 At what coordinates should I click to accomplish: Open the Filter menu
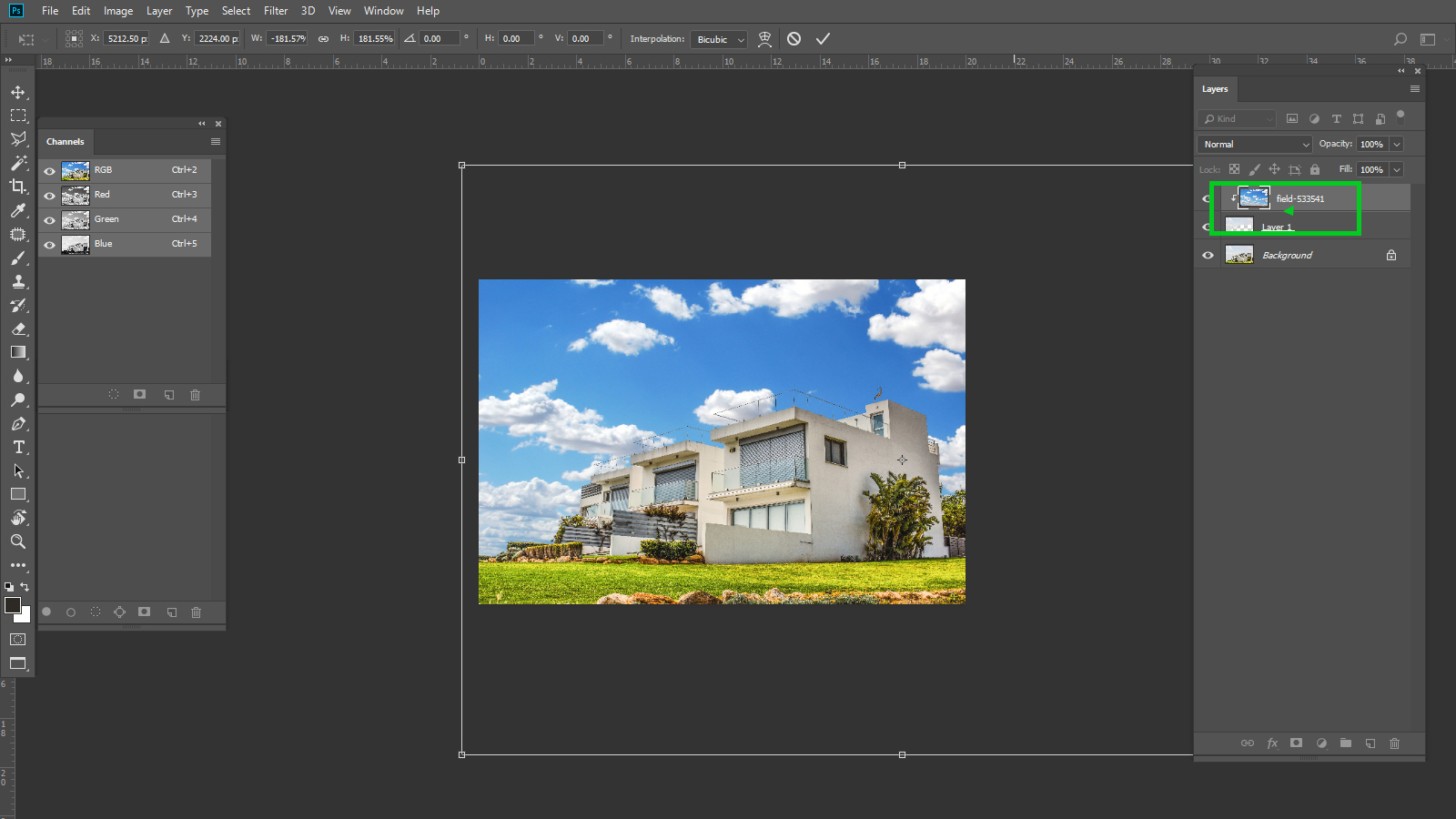pos(275,11)
